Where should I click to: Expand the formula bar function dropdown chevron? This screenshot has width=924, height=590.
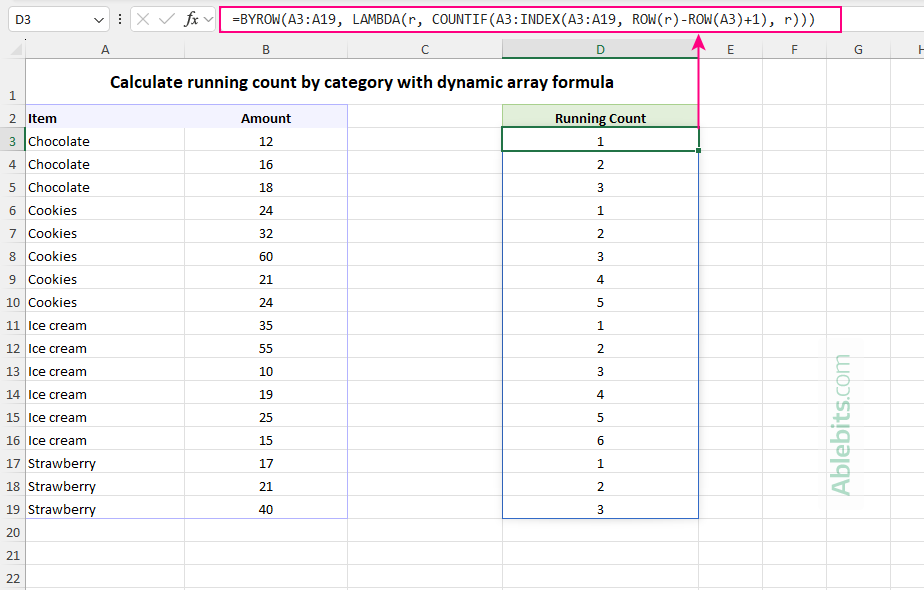[x=208, y=19]
